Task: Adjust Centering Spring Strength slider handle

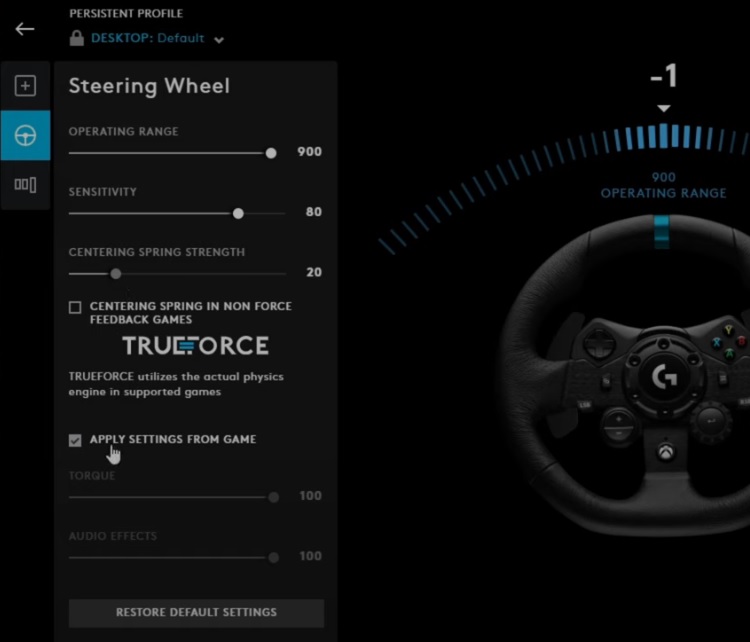Action: (116, 274)
